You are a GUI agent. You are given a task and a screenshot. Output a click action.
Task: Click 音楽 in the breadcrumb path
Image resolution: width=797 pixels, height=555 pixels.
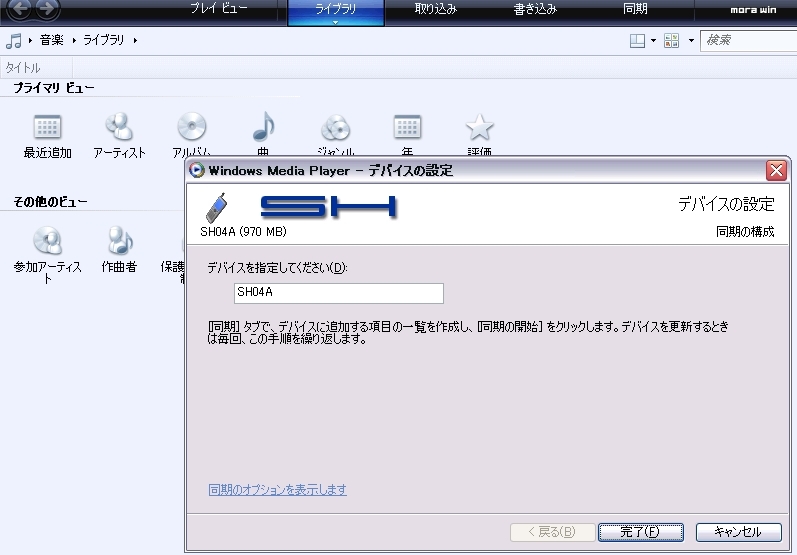[52, 40]
